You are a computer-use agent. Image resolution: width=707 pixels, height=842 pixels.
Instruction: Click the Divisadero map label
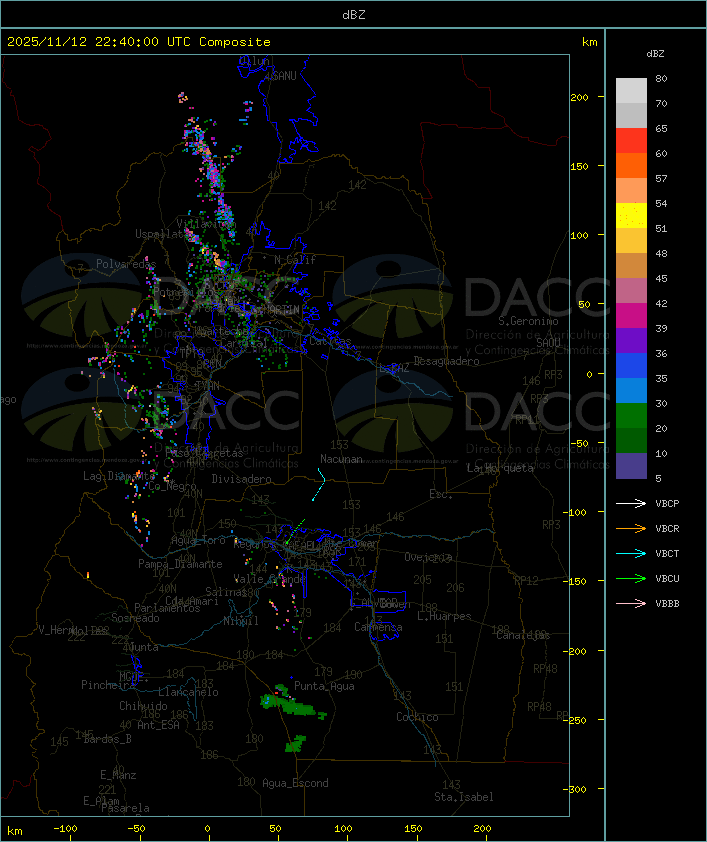(x=241, y=479)
